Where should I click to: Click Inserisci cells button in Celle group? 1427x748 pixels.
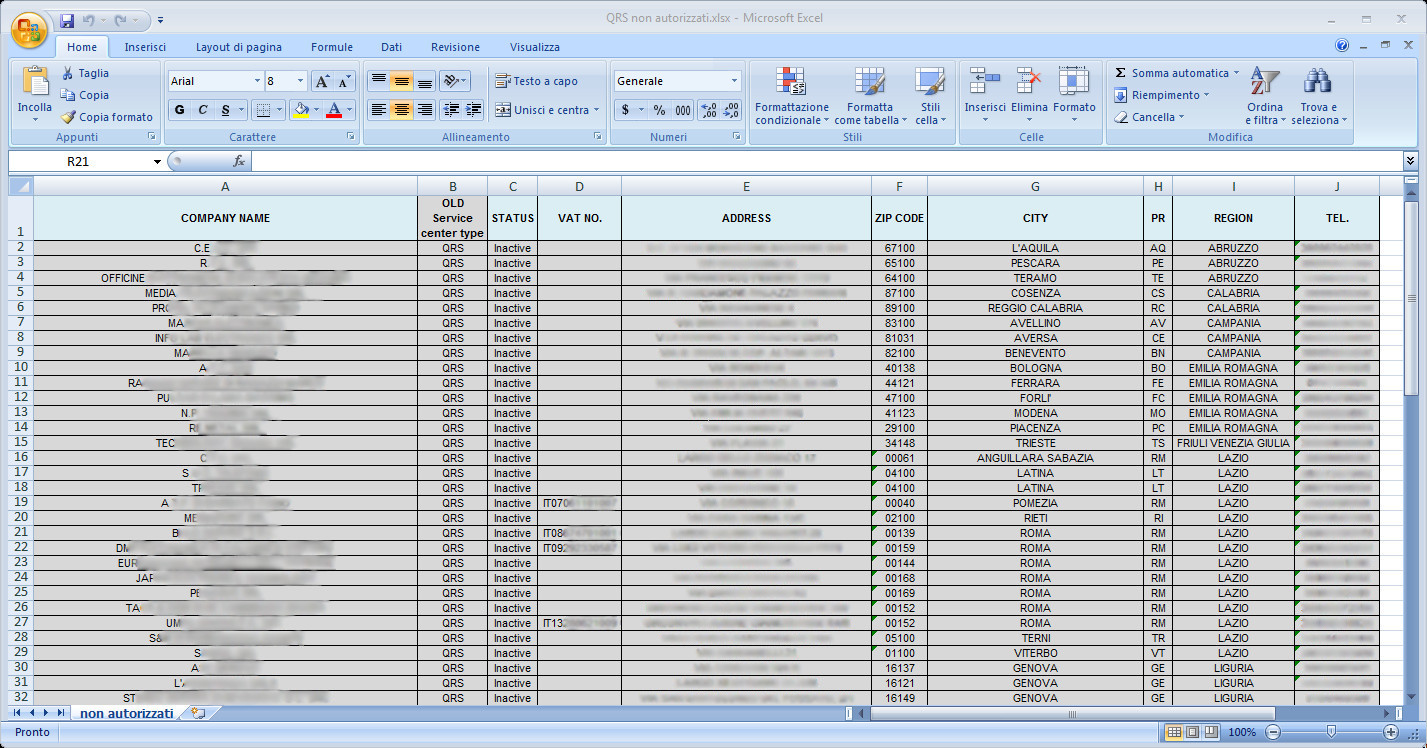985,96
